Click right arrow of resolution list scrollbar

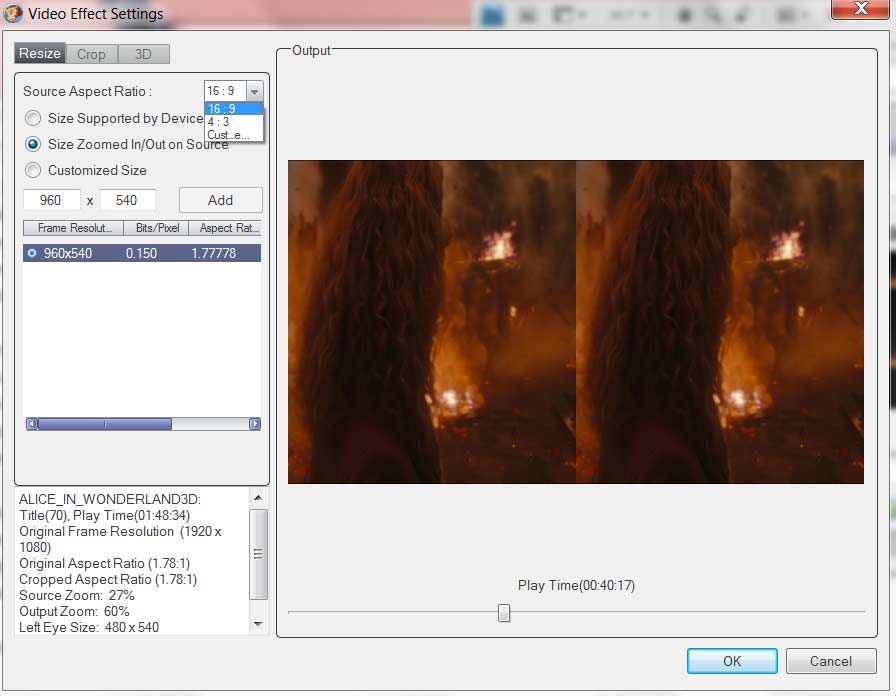[255, 424]
